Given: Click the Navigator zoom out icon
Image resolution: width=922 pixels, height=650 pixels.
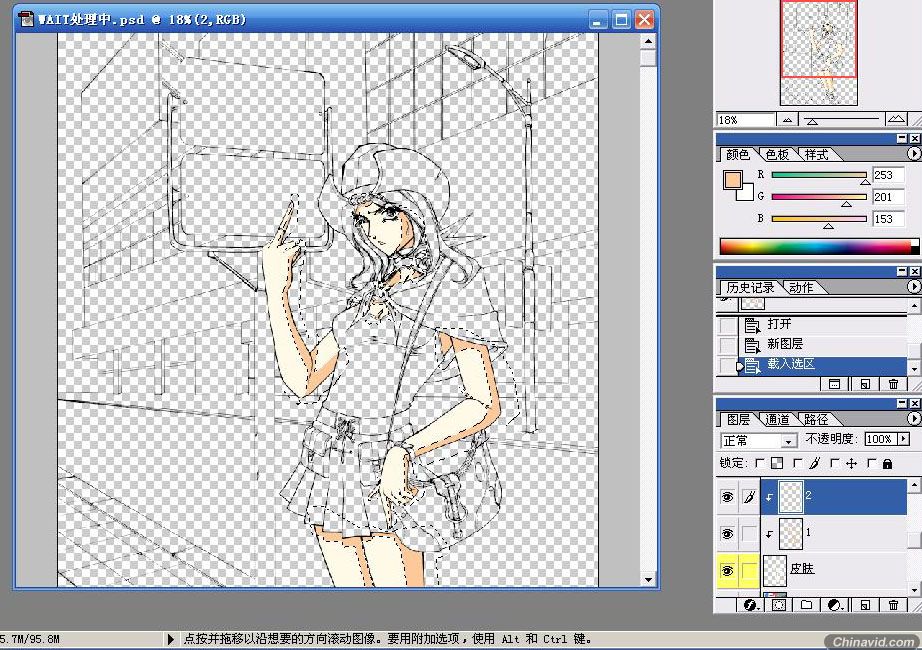Looking at the screenshot, I should click(x=787, y=120).
